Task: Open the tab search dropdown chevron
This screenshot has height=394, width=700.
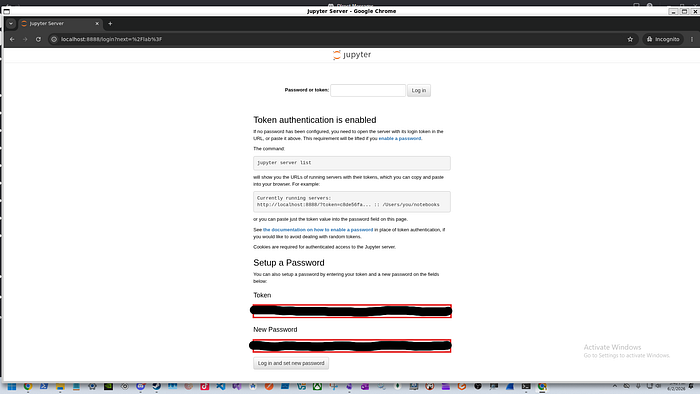Action: (11, 24)
